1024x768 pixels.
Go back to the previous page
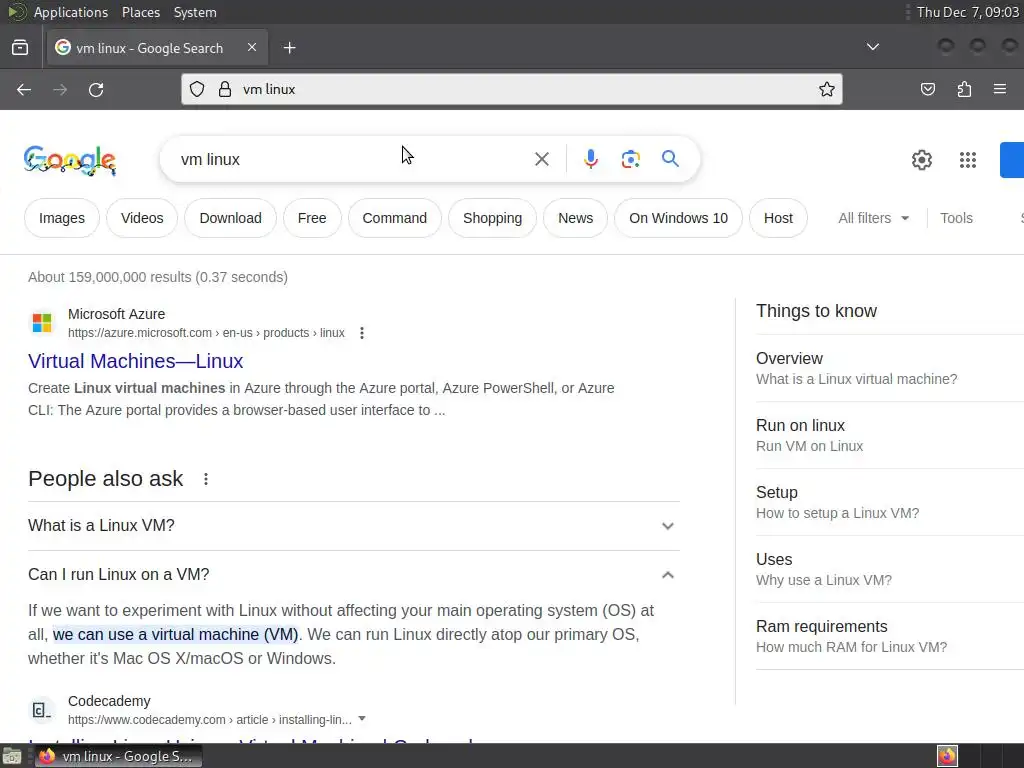(24, 89)
